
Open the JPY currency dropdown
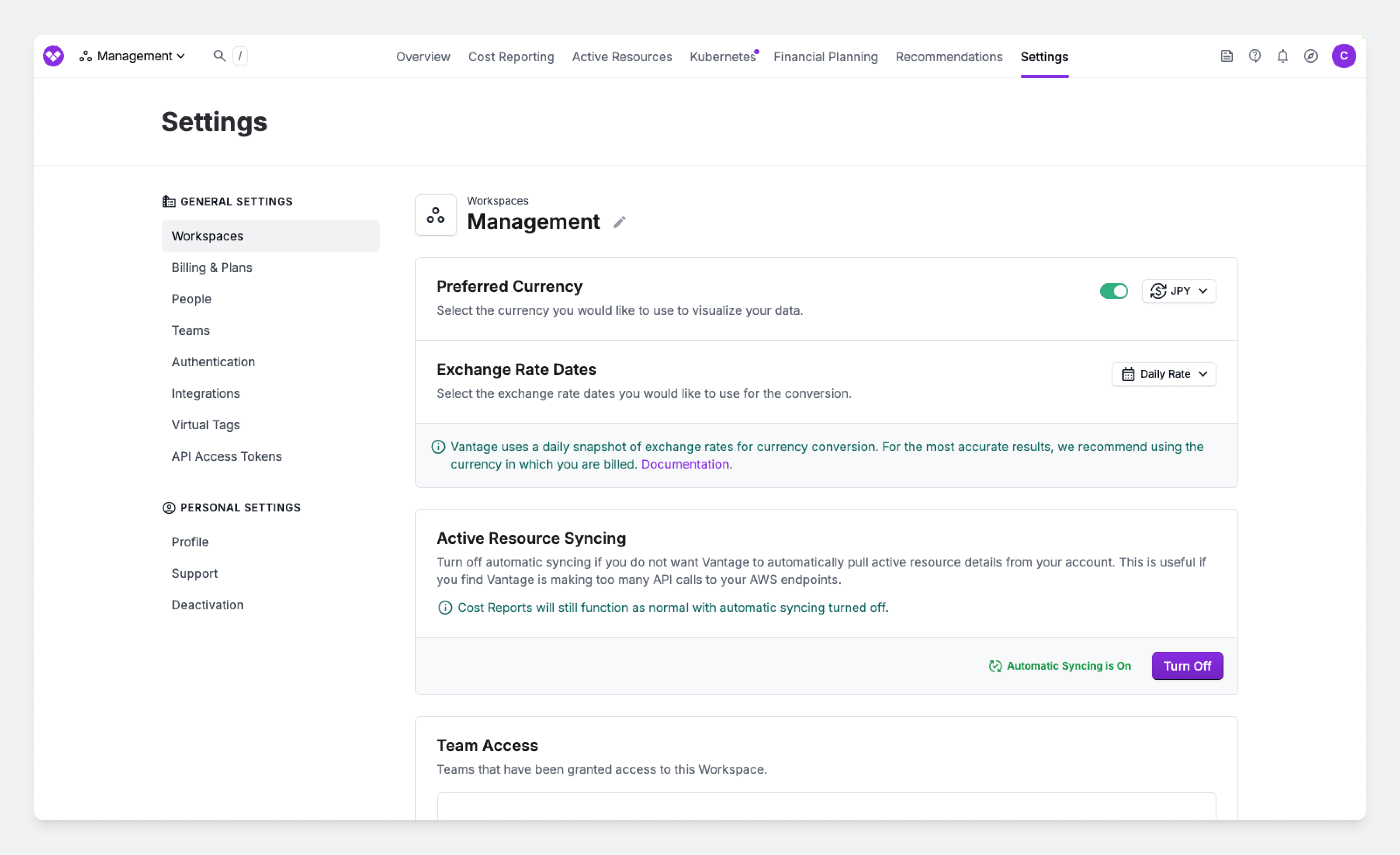(x=1179, y=291)
